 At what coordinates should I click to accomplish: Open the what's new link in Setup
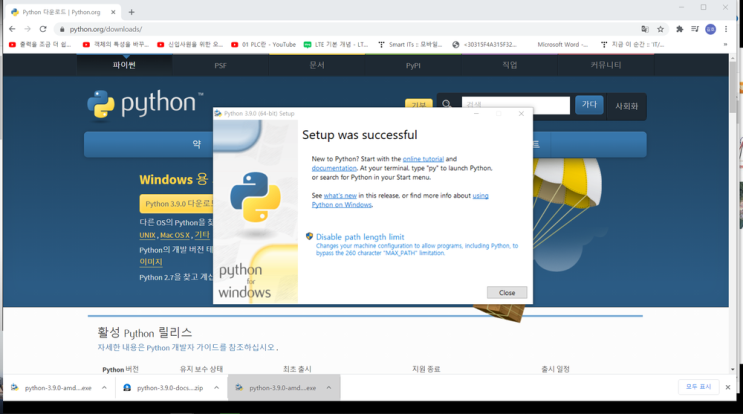click(x=340, y=196)
